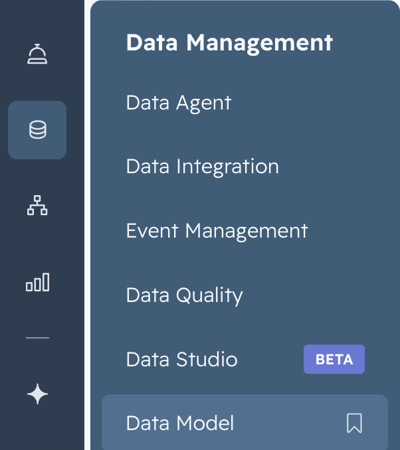Click the horizontal divider line in the sidebar

[37, 338]
